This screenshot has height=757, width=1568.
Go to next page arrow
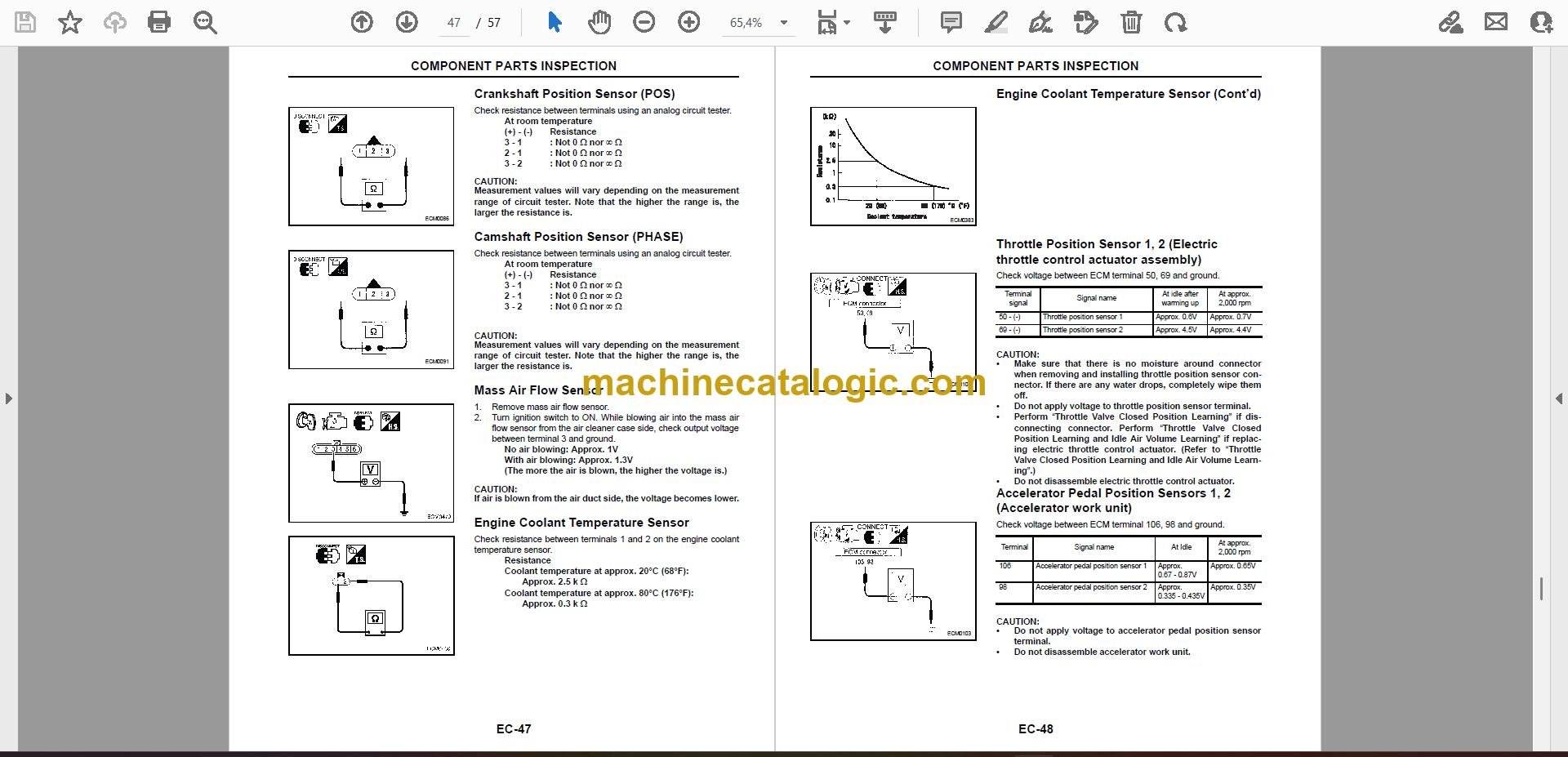tap(407, 22)
